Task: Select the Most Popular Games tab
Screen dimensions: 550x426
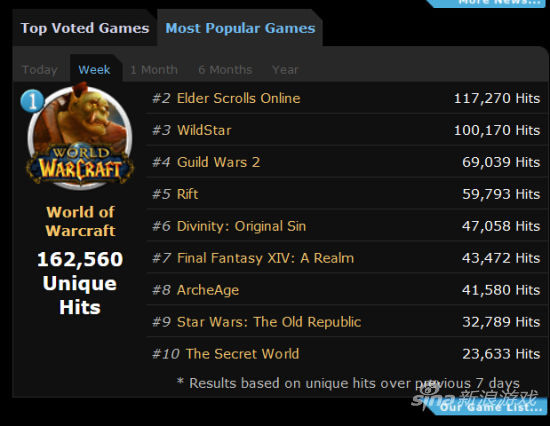Action: pos(240,28)
